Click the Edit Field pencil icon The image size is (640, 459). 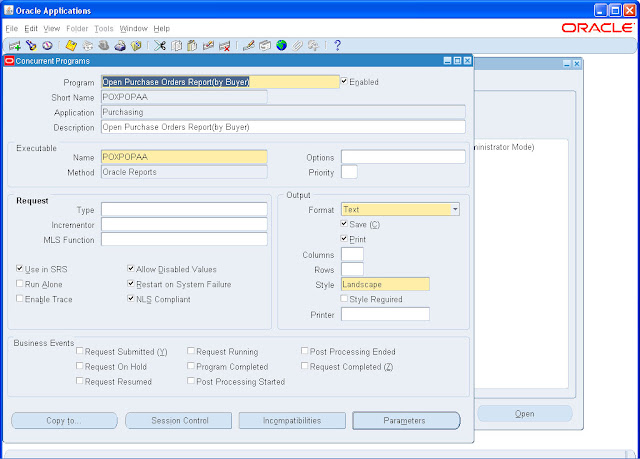(249, 46)
